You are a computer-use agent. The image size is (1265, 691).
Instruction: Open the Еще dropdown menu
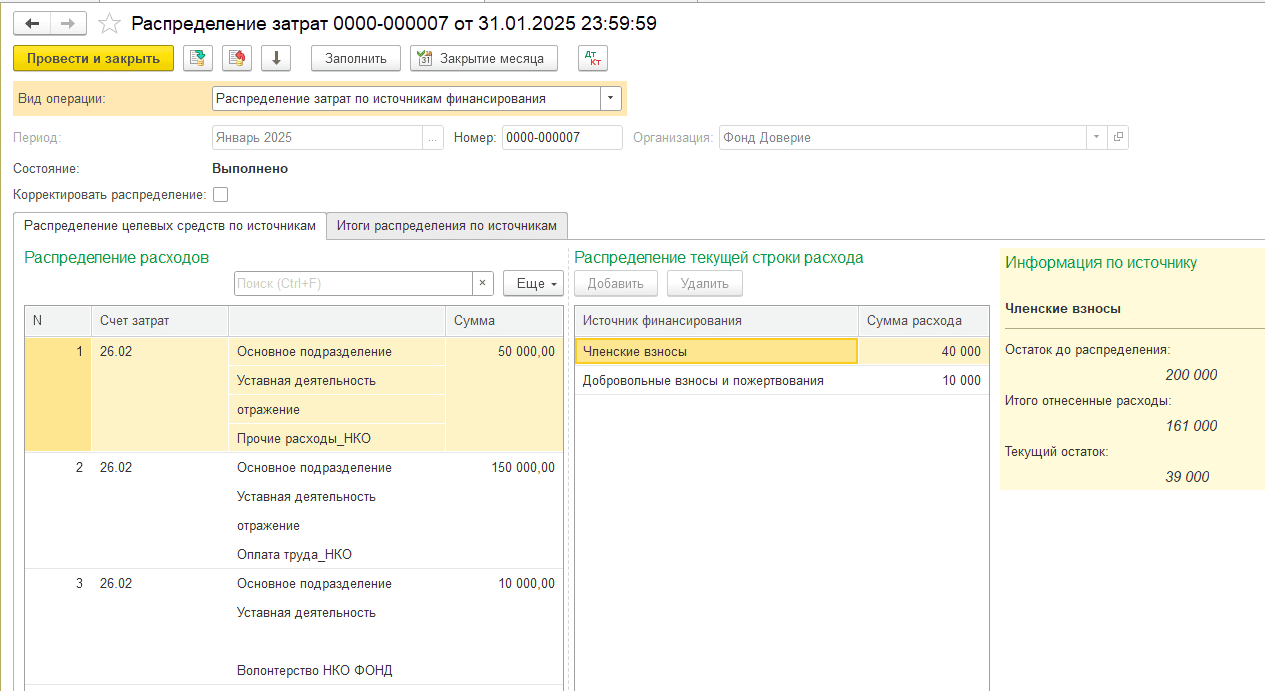(x=533, y=283)
